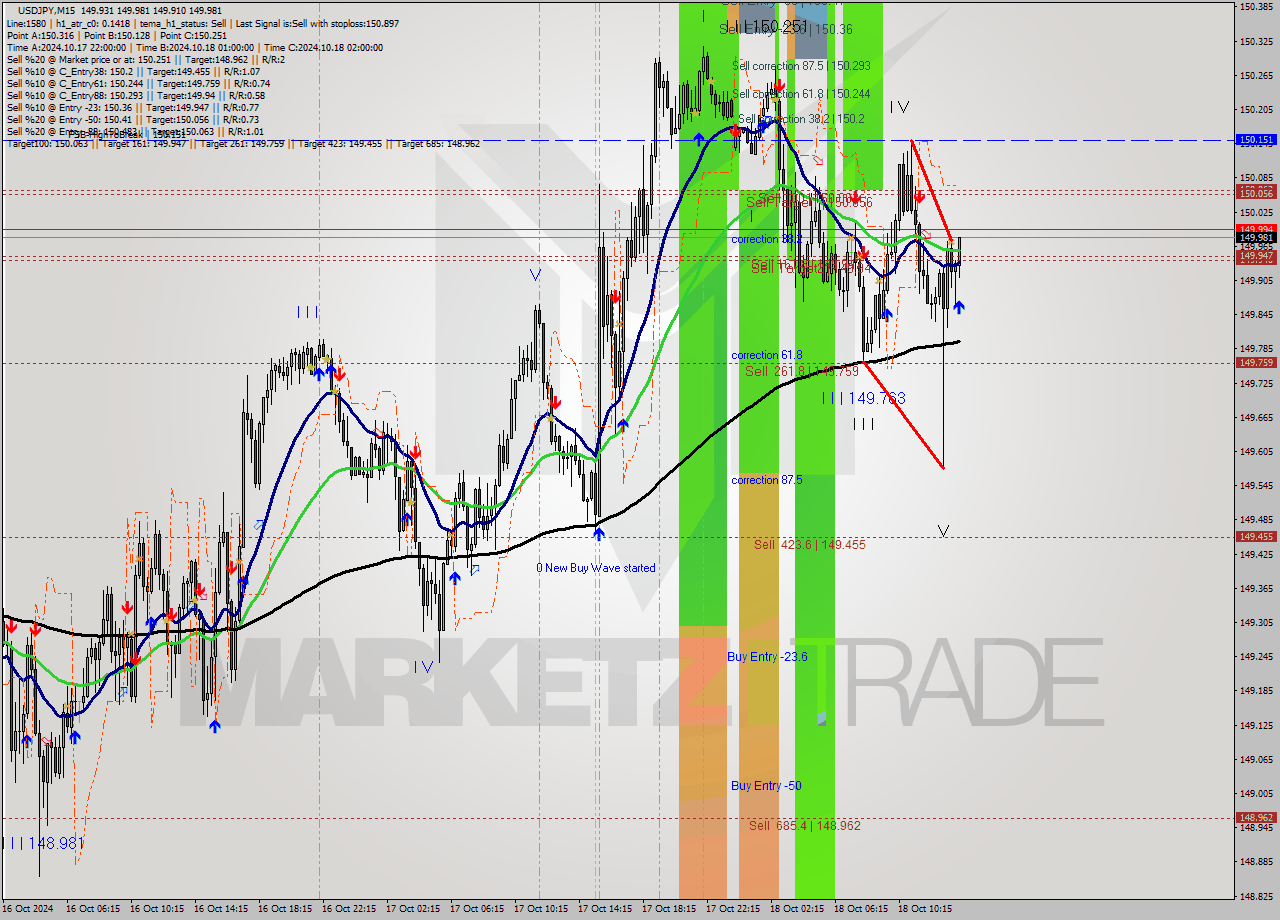Select the 'Sell 685.4 | 148.962' label
Image resolution: width=1280 pixels, height=920 pixels.
click(805, 826)
